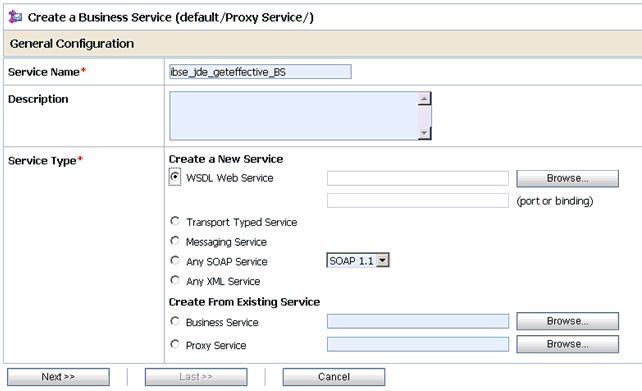Viewport: 642px width, 391px height.
Task: Click Browse next to WSDL Web Service
Action: [567, 179]
